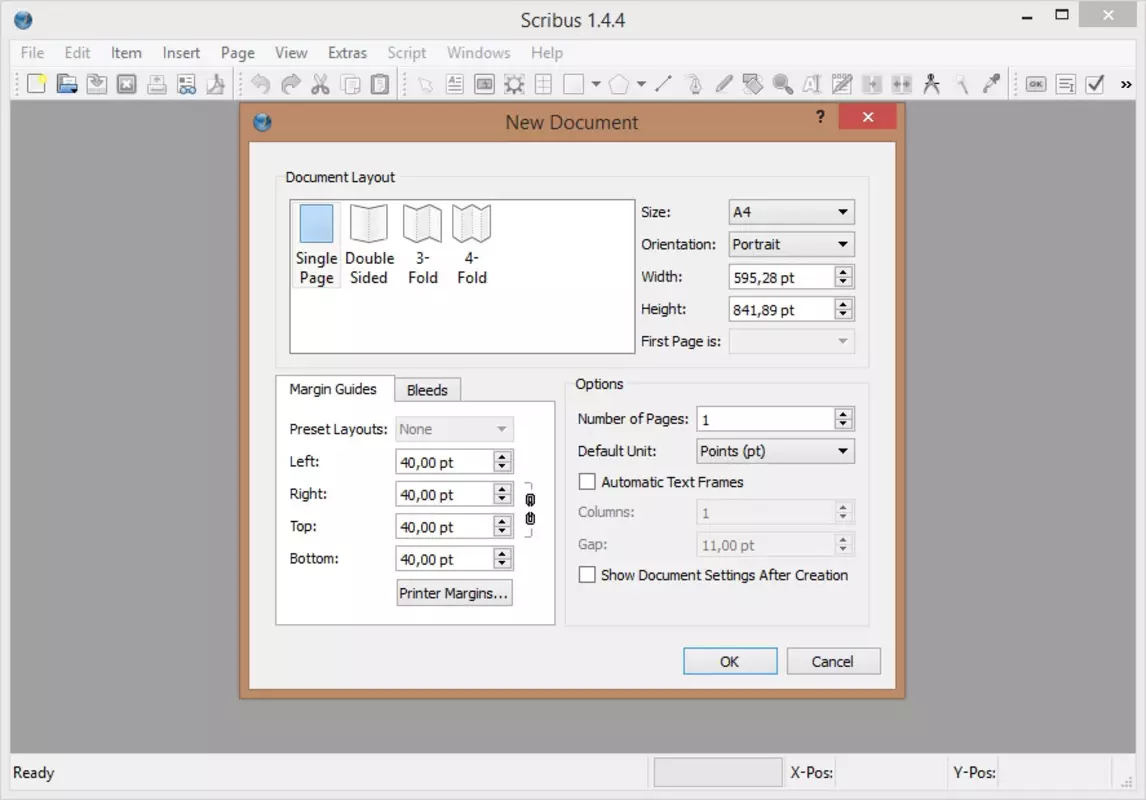Viewport: 1146px width, 800px height.
Task: Increase the Bottom margin stepper
Action: (x=502, y=553)
